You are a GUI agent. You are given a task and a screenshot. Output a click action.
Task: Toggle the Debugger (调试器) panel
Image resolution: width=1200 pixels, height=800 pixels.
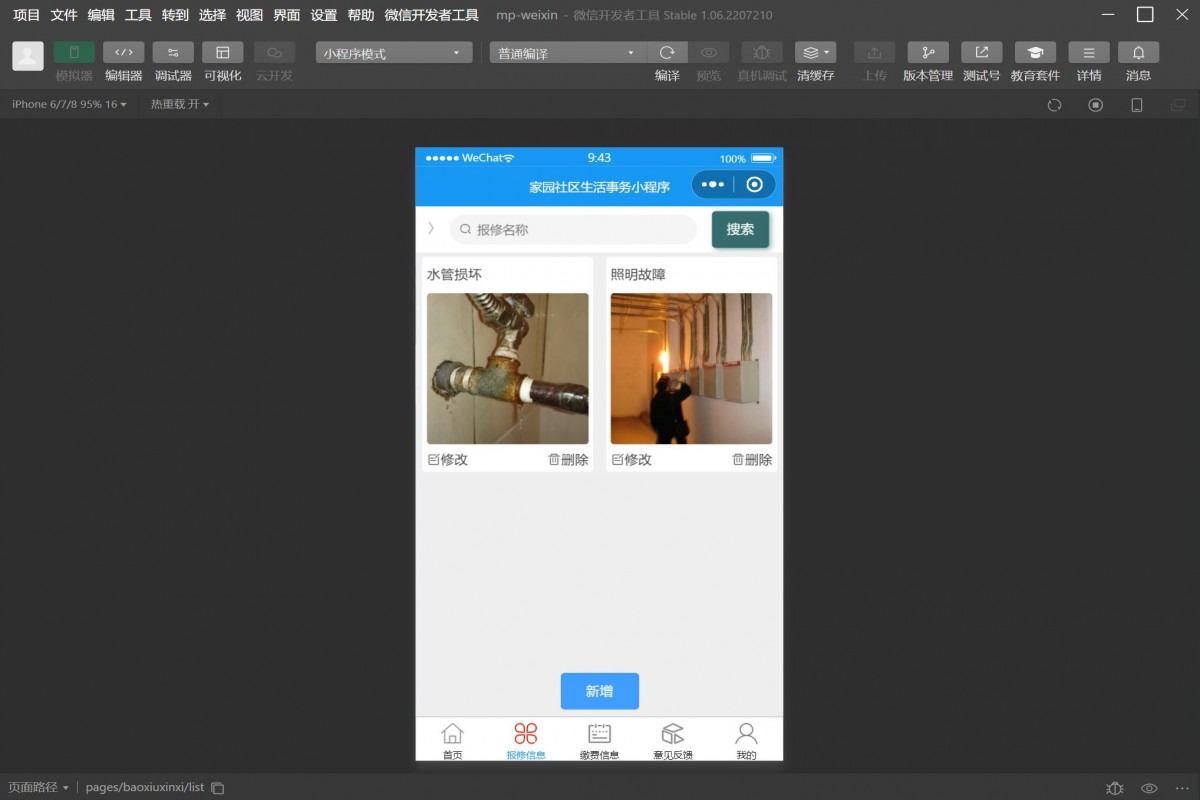173,53
